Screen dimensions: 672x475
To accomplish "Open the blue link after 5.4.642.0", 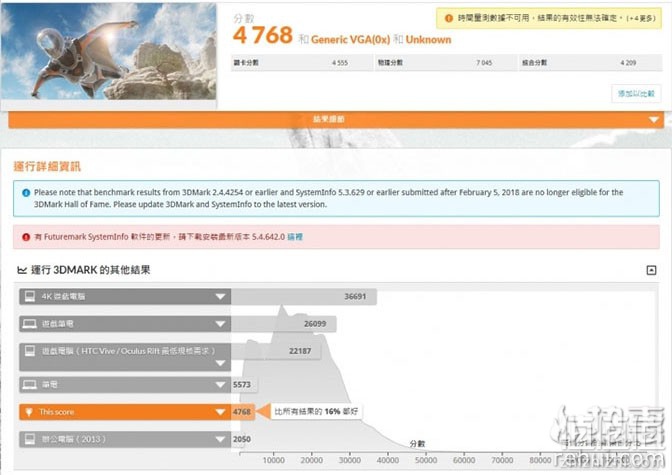I will pyautogui.click(x=295, y=237).
